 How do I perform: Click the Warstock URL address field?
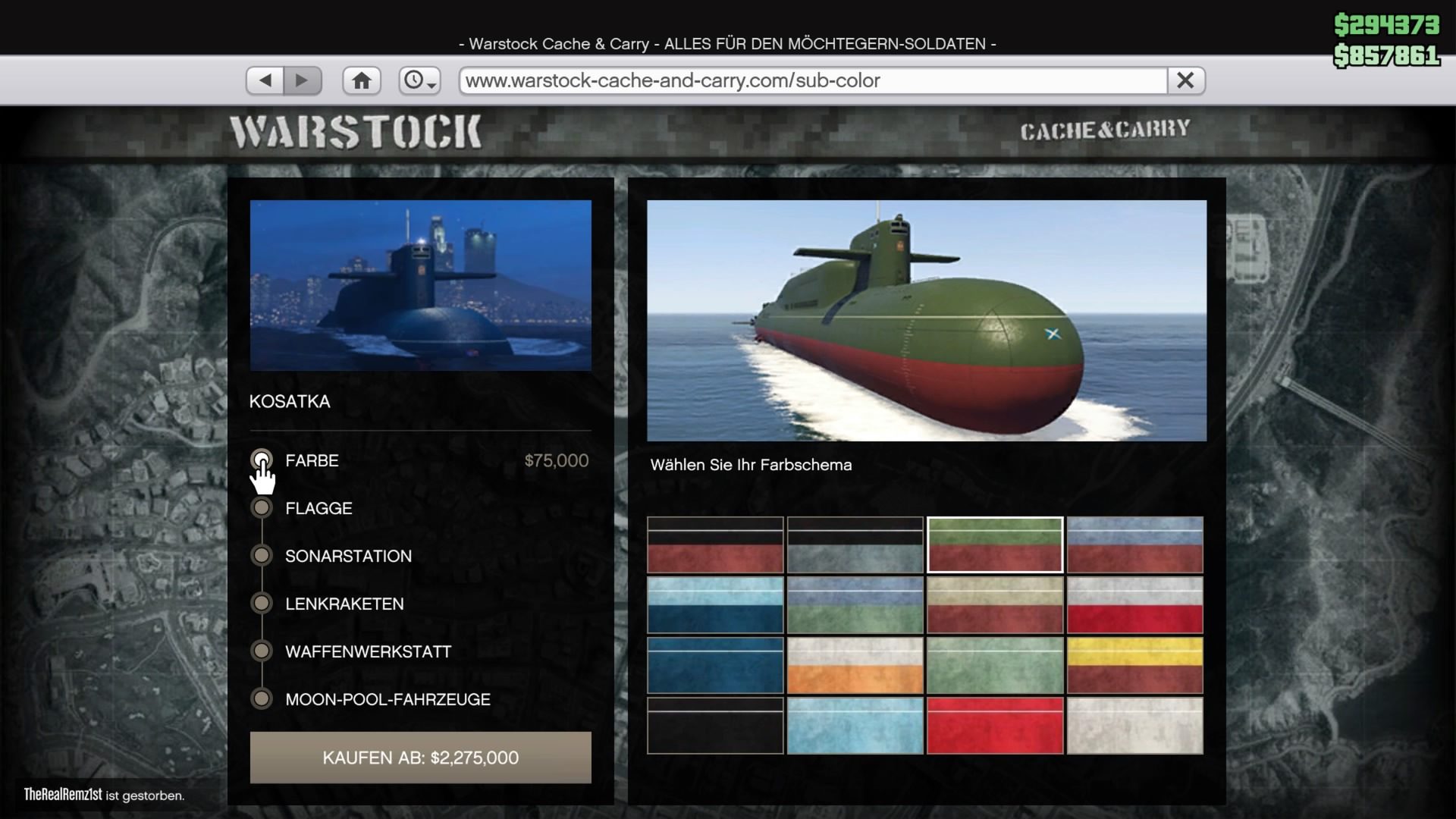pos(811,80)
